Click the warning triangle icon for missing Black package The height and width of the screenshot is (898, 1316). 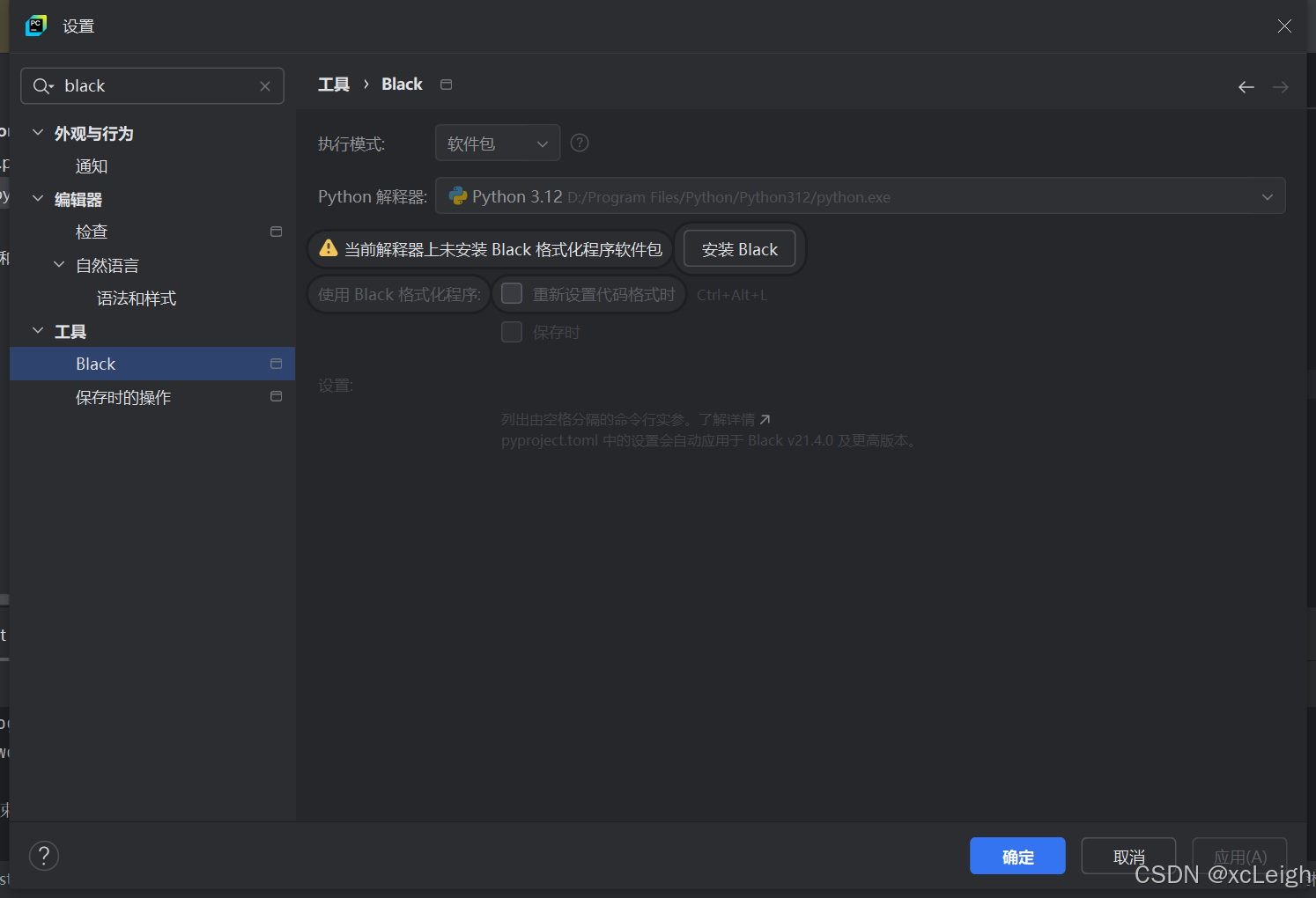tap(329, 248)
